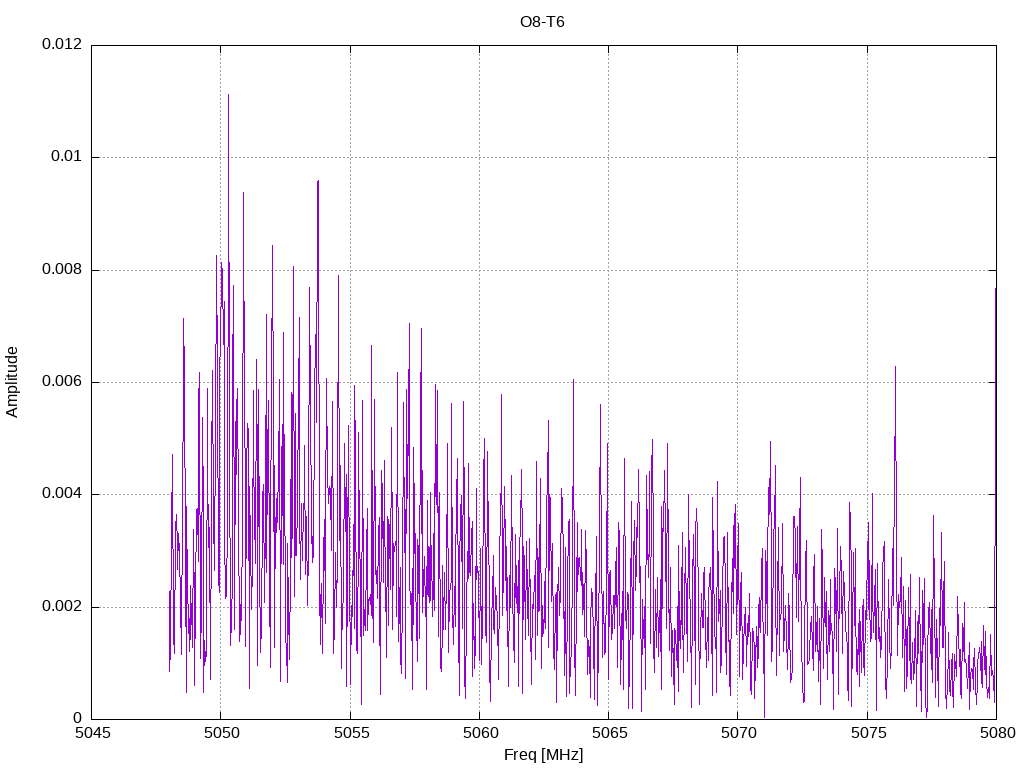Click the 0 y-axis tick label
Screen dimensions: 1024x768
78,718
